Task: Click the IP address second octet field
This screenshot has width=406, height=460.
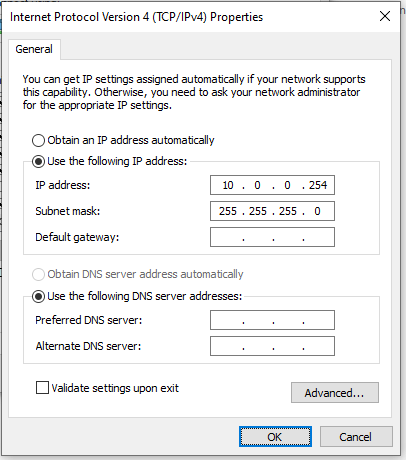Action: pyautogui.click(x=257, y=185)
